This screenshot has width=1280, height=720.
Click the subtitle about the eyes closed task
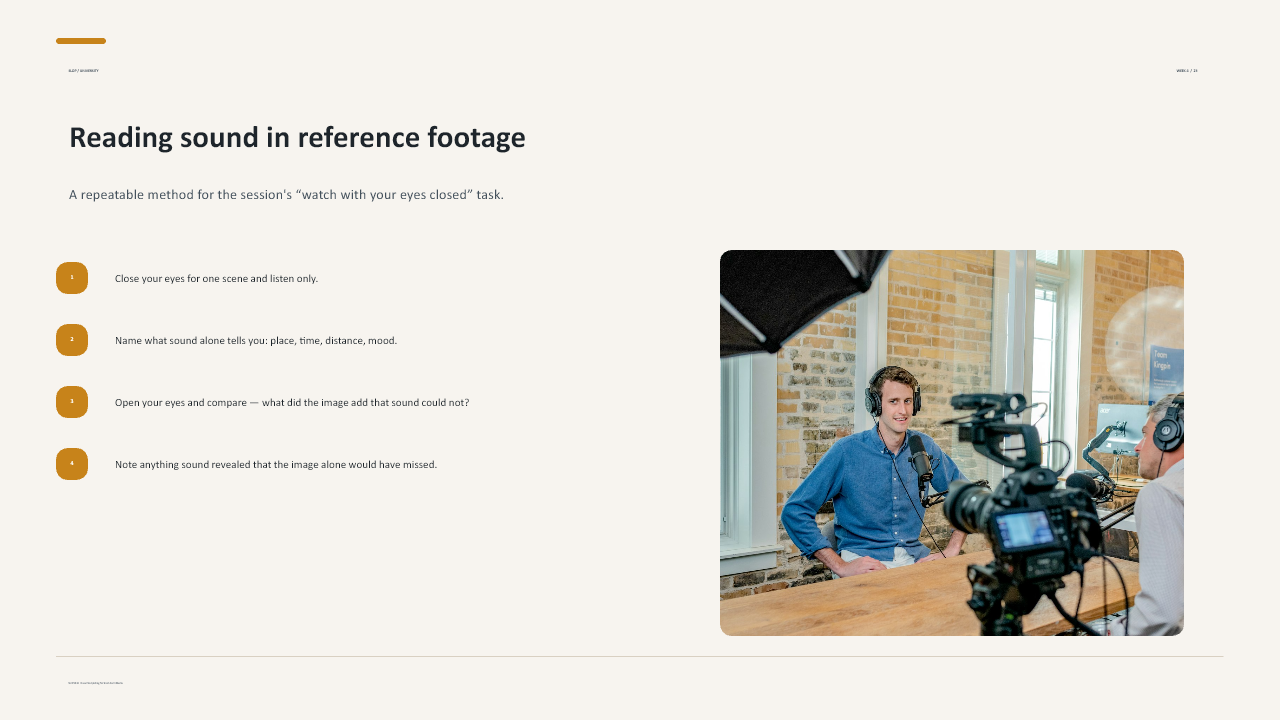[286, 195]
